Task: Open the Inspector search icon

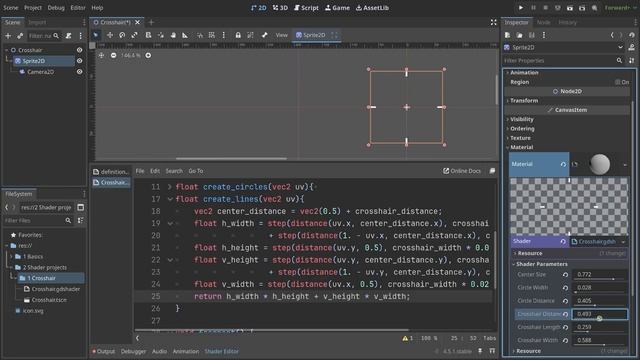Action: pyautogui.click(x=619, y=60)
